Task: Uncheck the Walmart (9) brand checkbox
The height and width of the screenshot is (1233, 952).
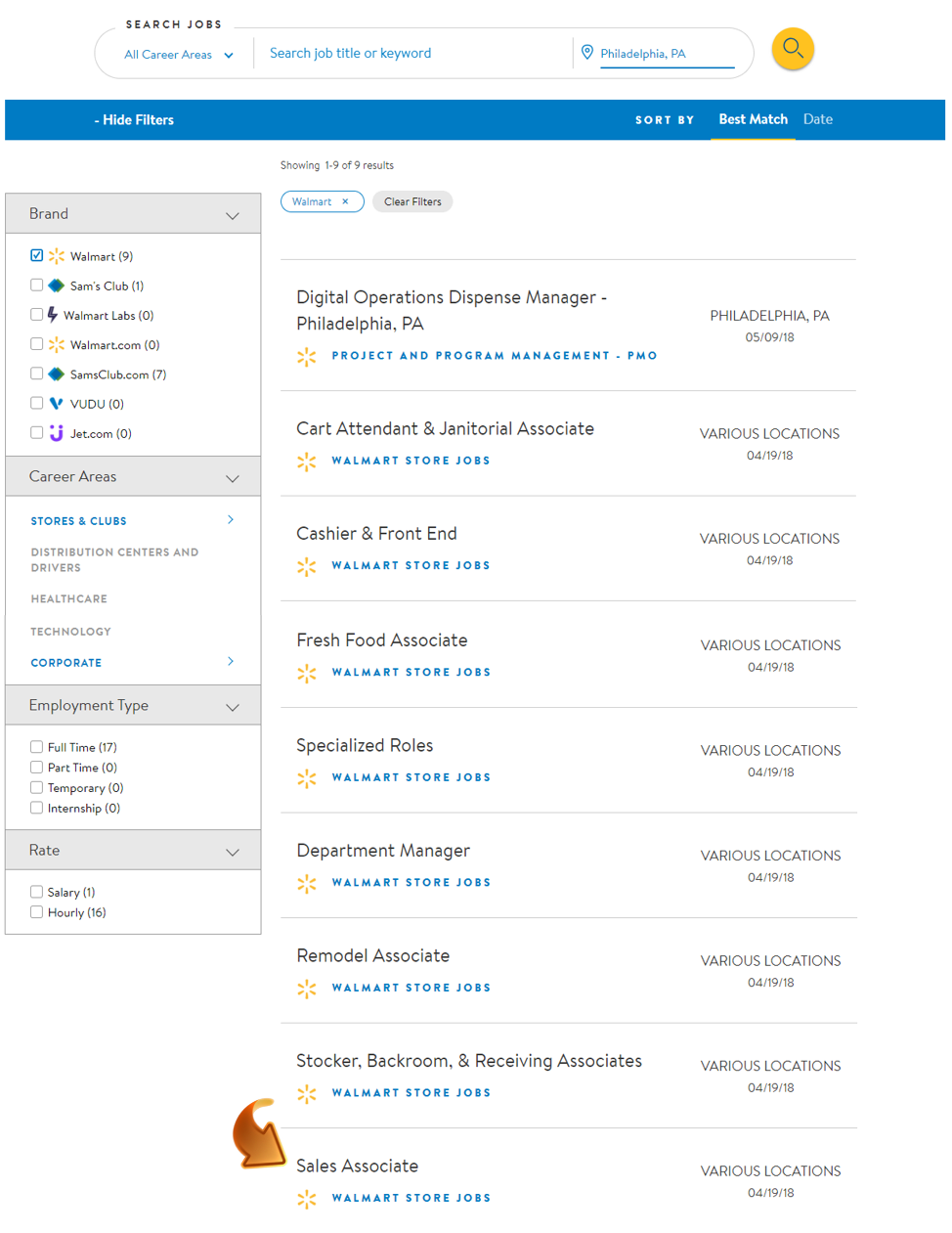Action: click(x=37, y=255)
